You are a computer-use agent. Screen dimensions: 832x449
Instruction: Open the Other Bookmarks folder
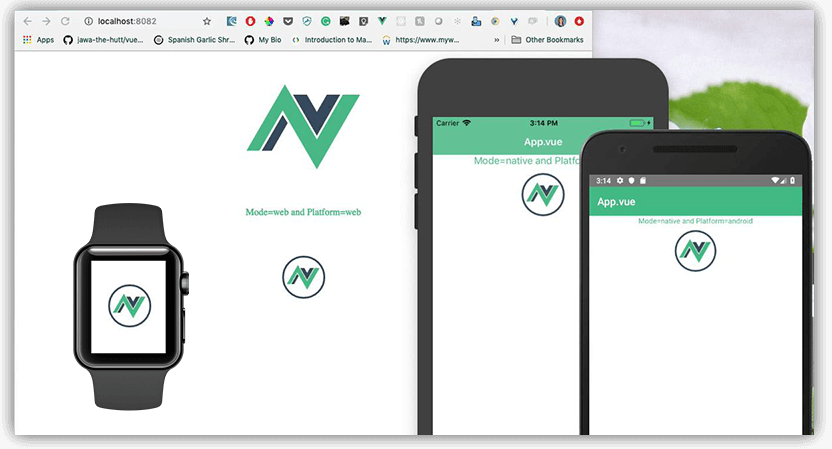click(x=548, y=40)
